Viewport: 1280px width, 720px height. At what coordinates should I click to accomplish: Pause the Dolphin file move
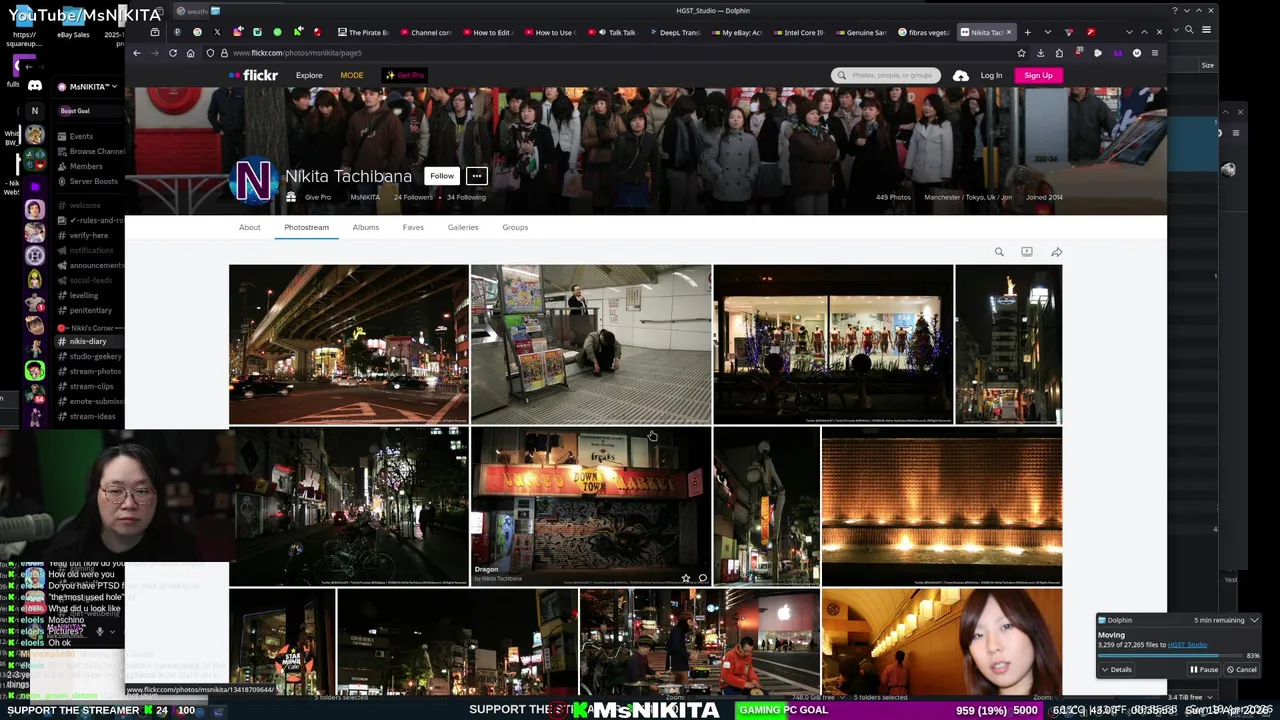click(1203, 670)
